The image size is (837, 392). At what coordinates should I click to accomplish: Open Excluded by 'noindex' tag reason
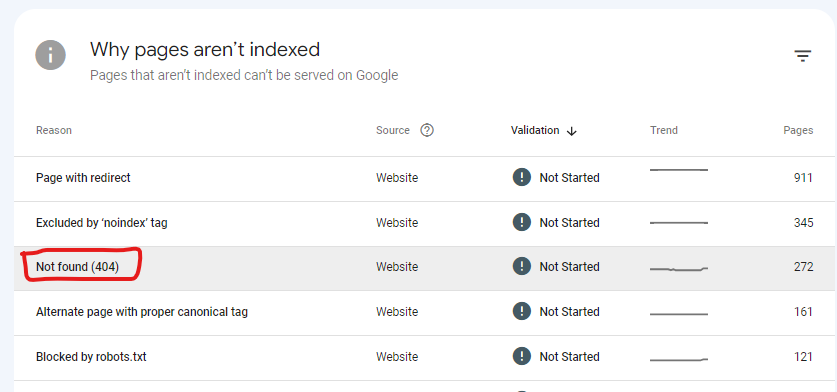(101, 223)
